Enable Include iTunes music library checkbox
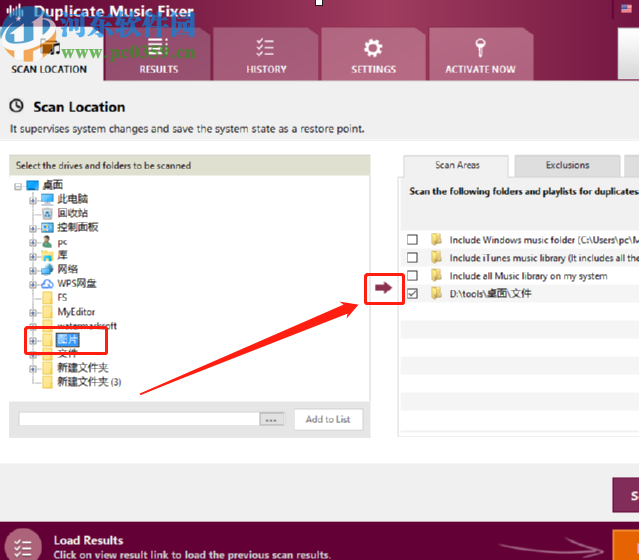 (x=412, y=257)
